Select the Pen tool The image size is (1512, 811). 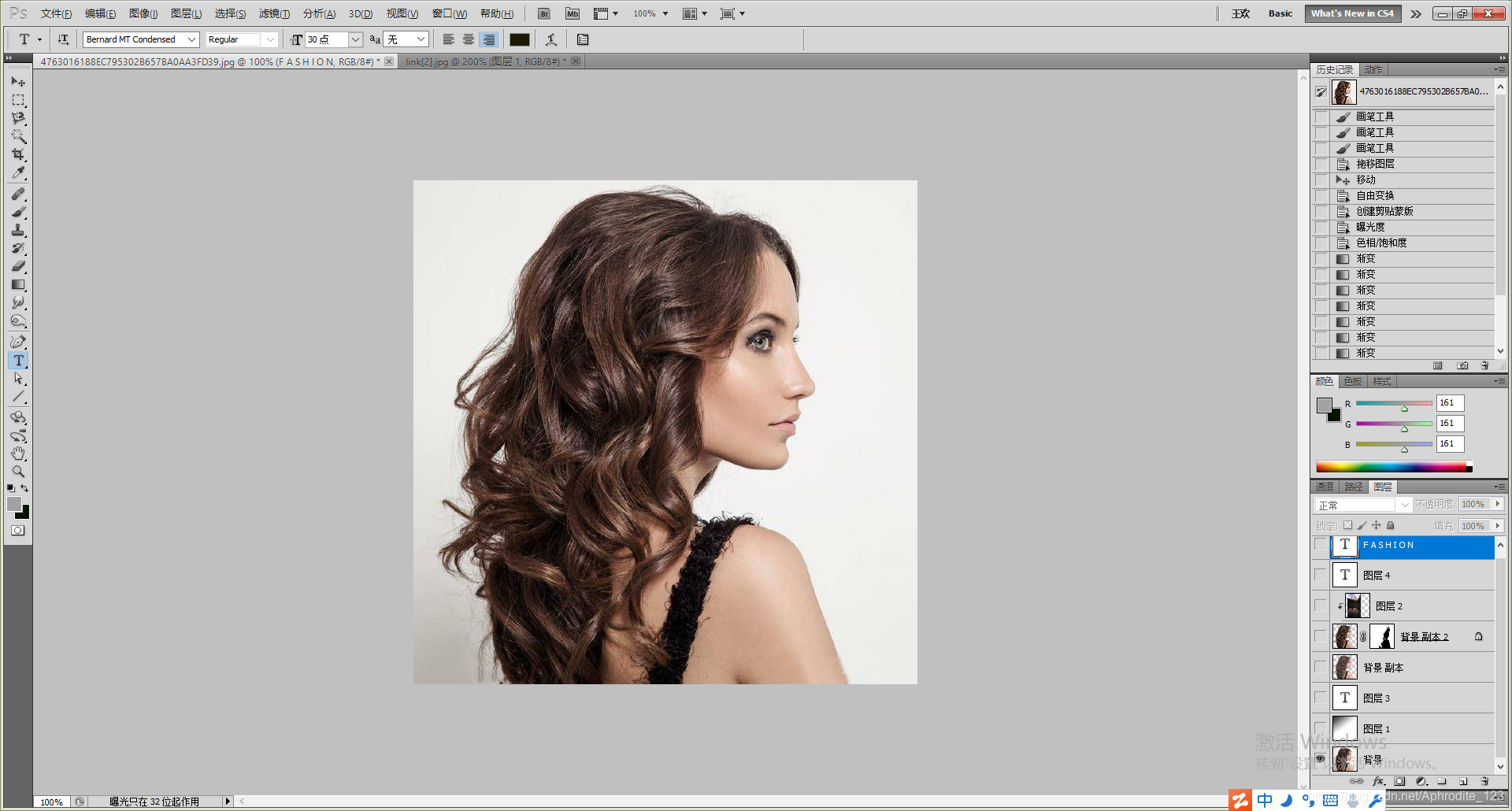(18, 342)
